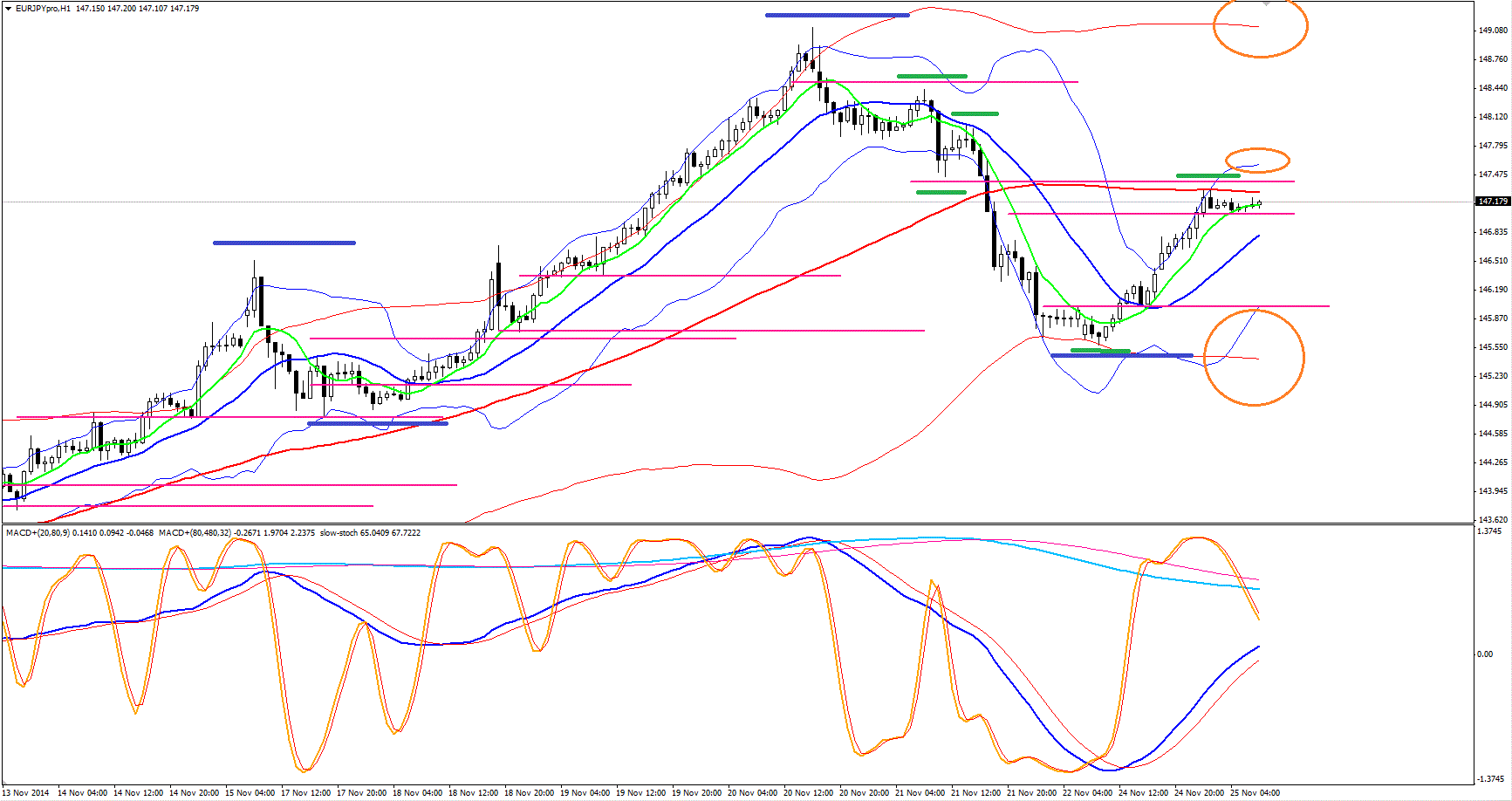The height and width of the screenshot is (801, 1512).
Task: Click the 18 Nov 12:00 time label
Action: [x=473, y=793]
